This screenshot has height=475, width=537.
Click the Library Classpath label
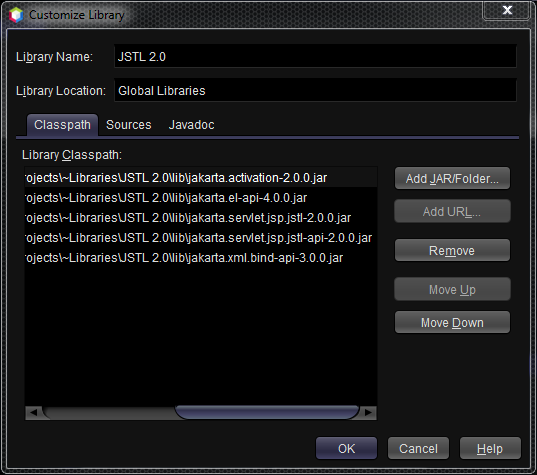click(x=72, y=155)
